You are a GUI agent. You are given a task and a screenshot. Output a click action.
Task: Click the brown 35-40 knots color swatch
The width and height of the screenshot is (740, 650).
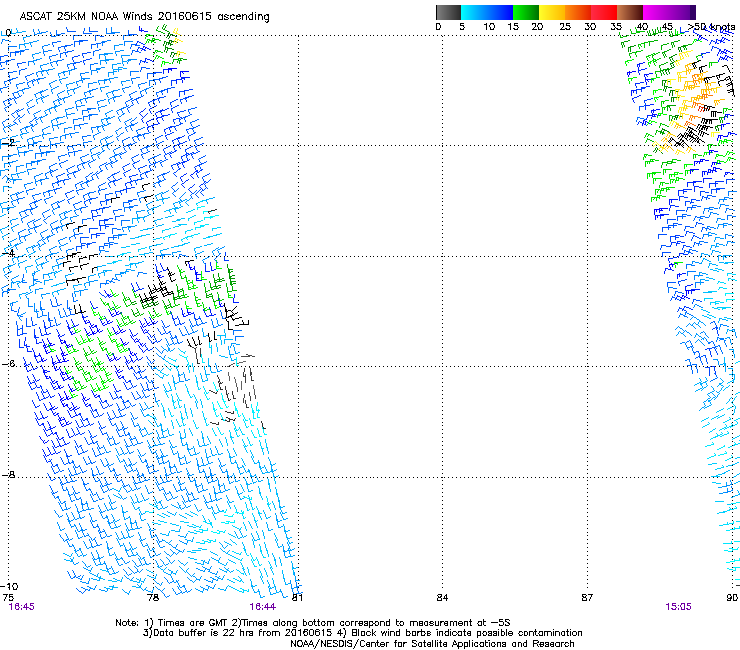coord(630,12)
